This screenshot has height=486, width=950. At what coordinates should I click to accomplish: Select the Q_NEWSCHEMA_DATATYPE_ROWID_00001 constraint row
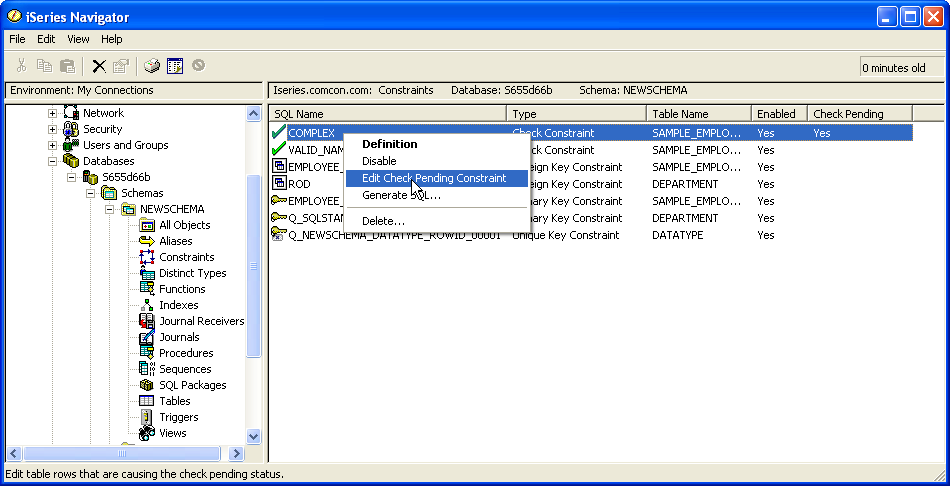point(591,235)
